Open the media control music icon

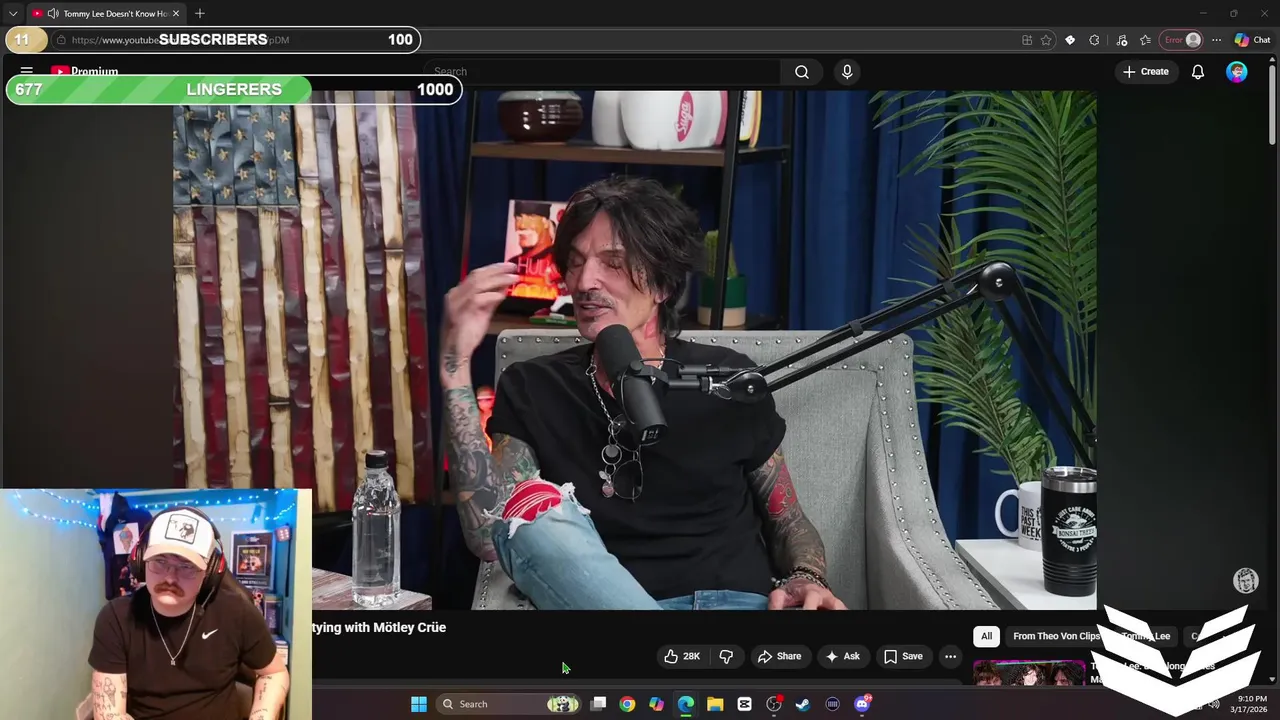point(1121,40)
